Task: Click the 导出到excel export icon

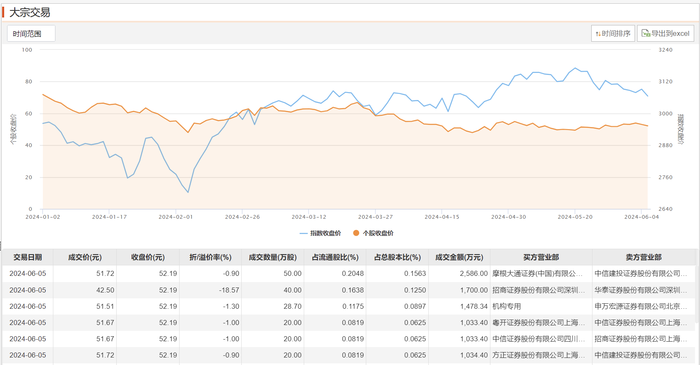Action: (x=665, y=33)
